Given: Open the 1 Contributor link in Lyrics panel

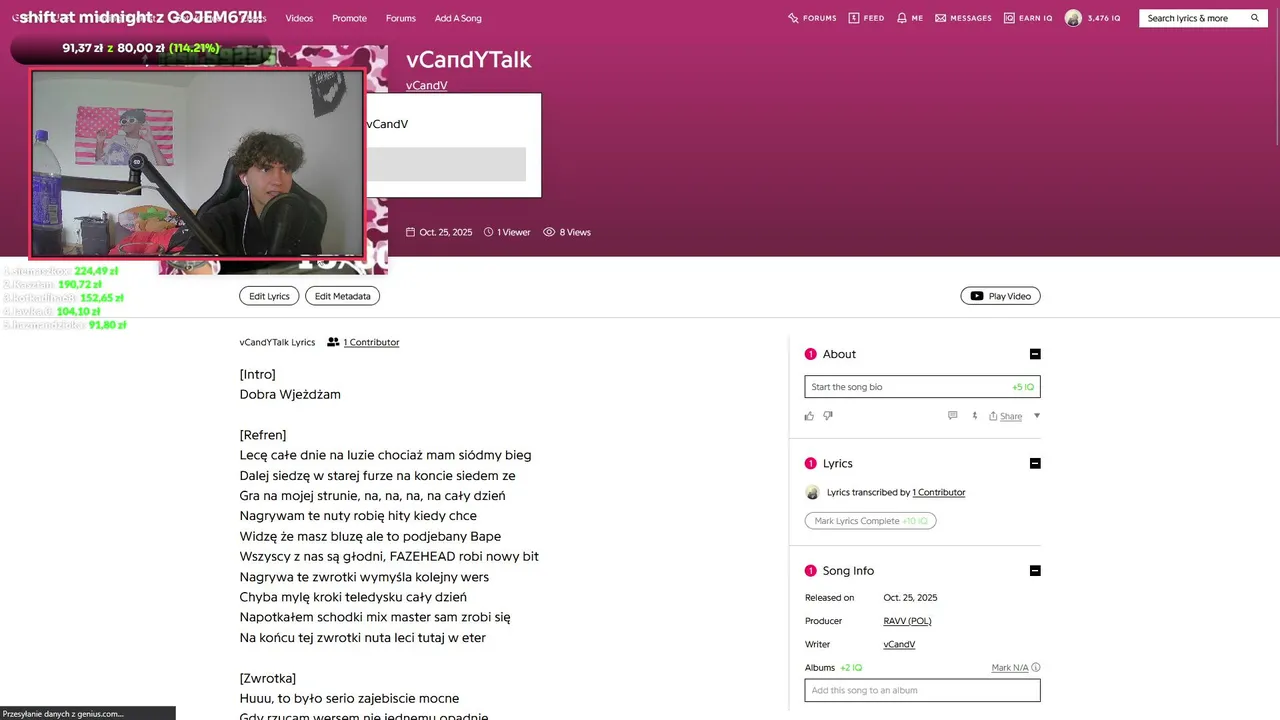Looking at the screenshot, I should pos(939,492).
